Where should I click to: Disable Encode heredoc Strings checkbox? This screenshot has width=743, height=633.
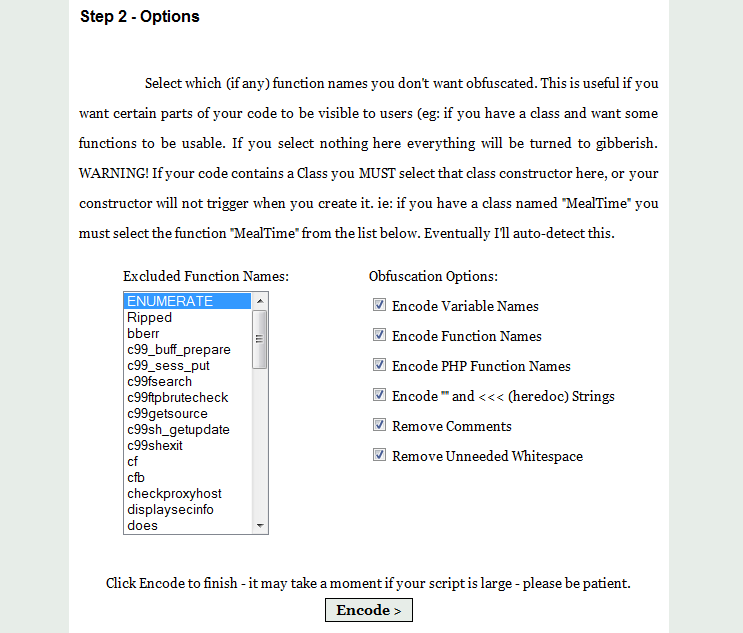coord(379,395)
